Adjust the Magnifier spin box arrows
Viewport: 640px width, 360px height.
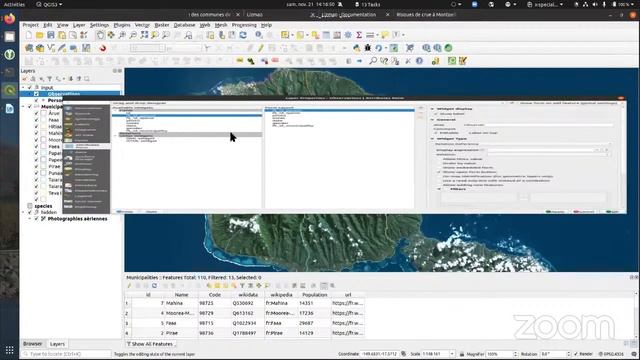(x=515, y=354)
